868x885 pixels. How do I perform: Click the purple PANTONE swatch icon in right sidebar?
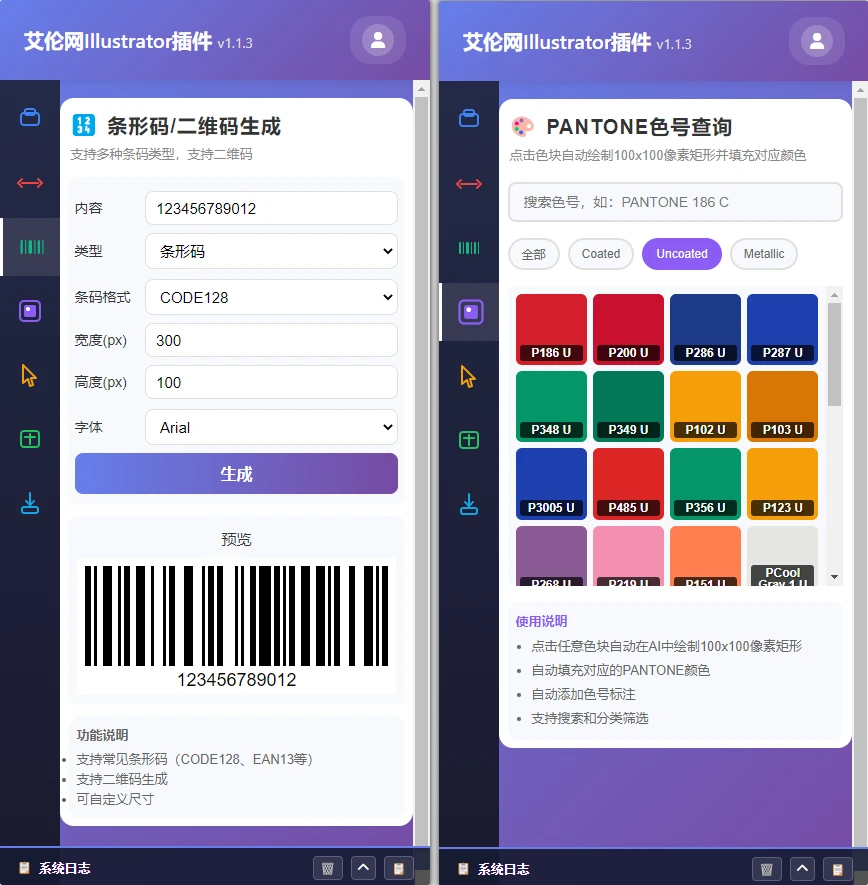pyautogui.click(x=469, y=312)
